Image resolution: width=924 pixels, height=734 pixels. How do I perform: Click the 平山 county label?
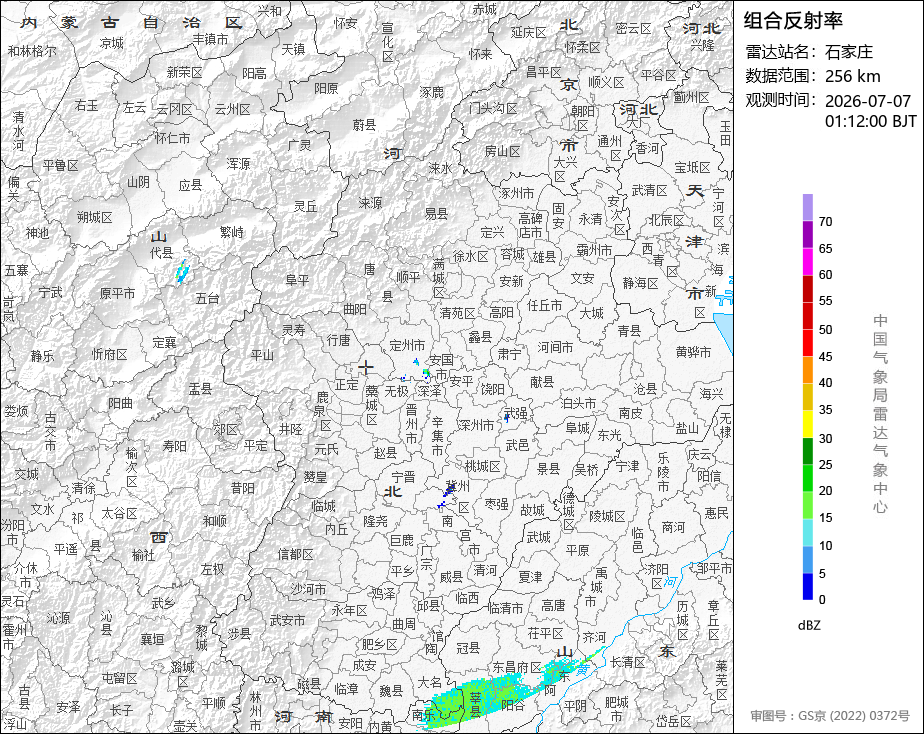(x=262, y=355)
